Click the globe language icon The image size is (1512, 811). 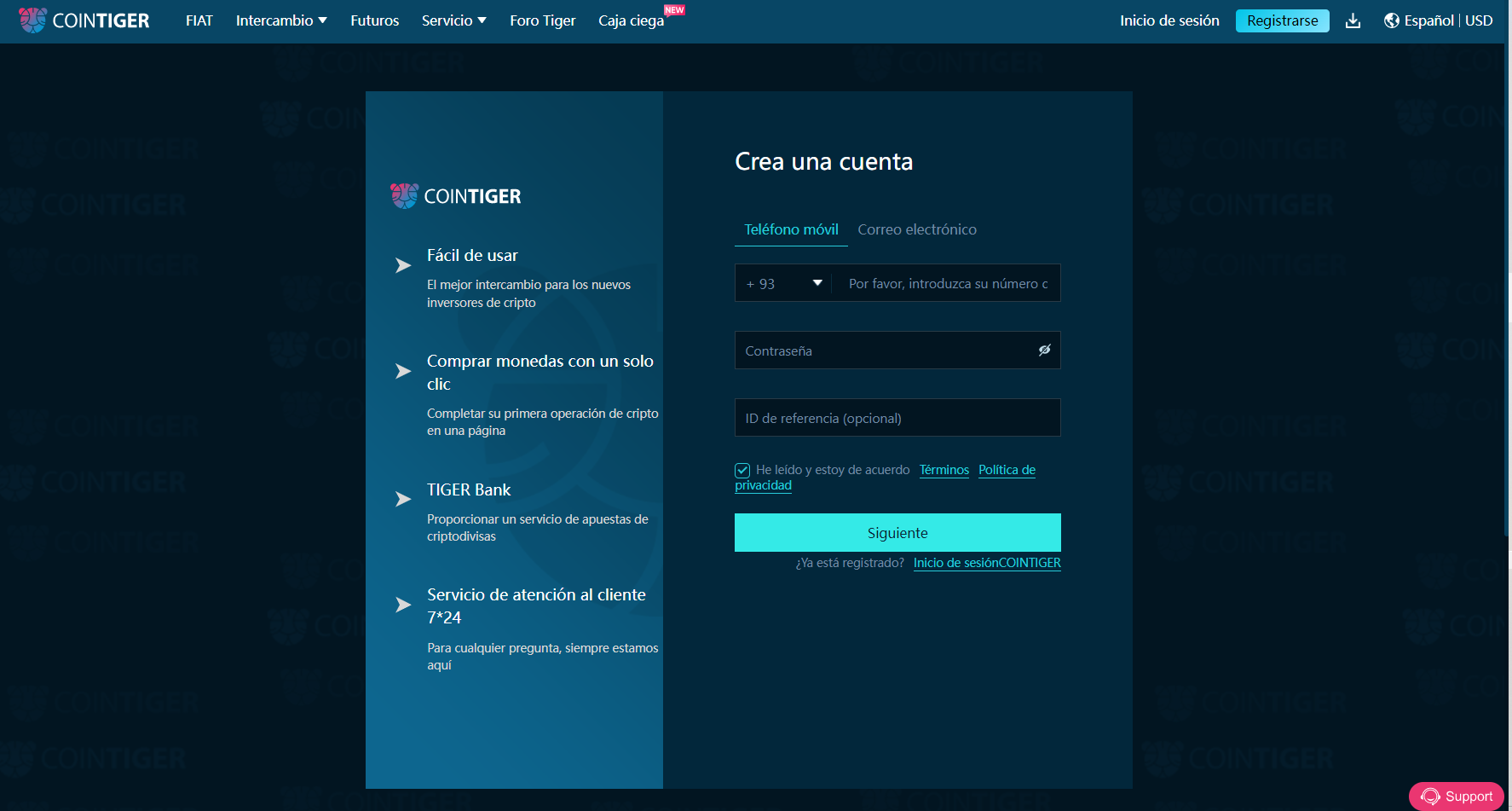click(x=1392, y=20)
